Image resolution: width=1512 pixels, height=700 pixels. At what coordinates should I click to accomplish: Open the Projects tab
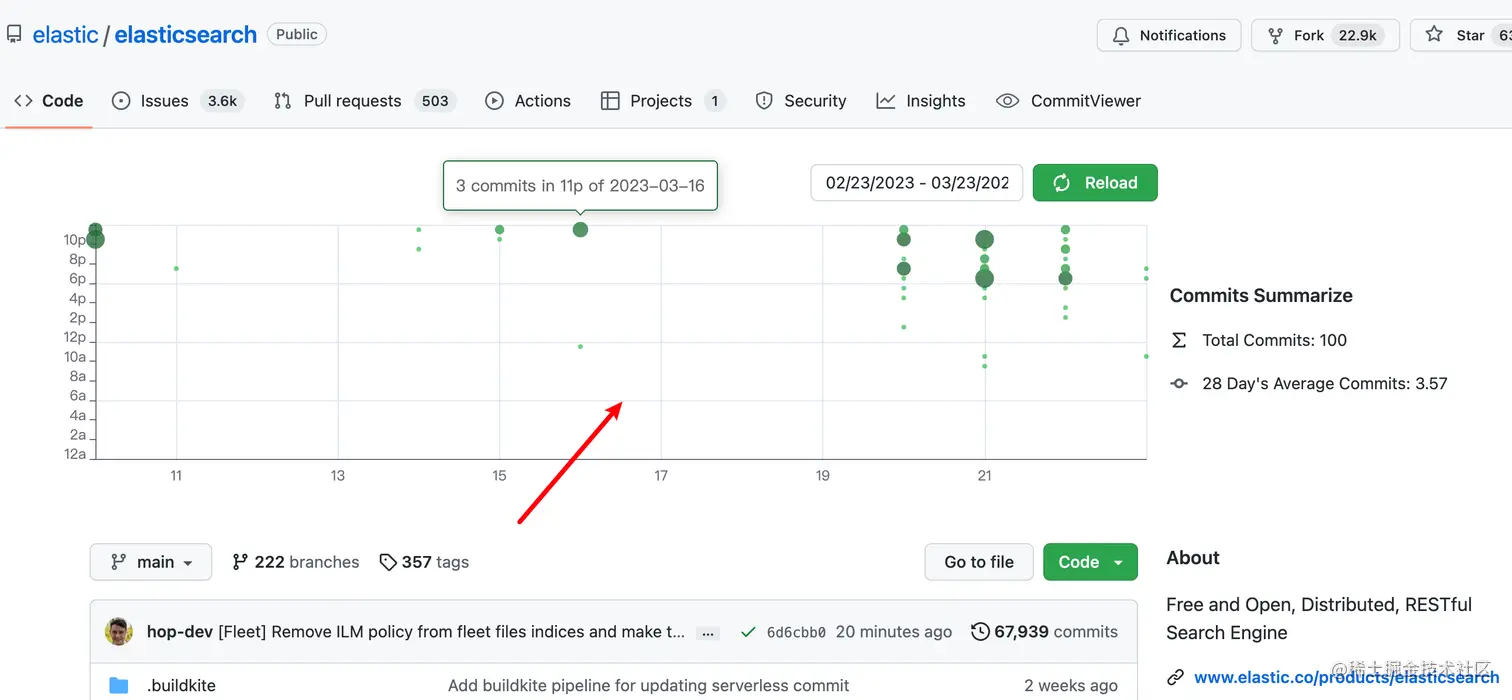tap(662, 101)
